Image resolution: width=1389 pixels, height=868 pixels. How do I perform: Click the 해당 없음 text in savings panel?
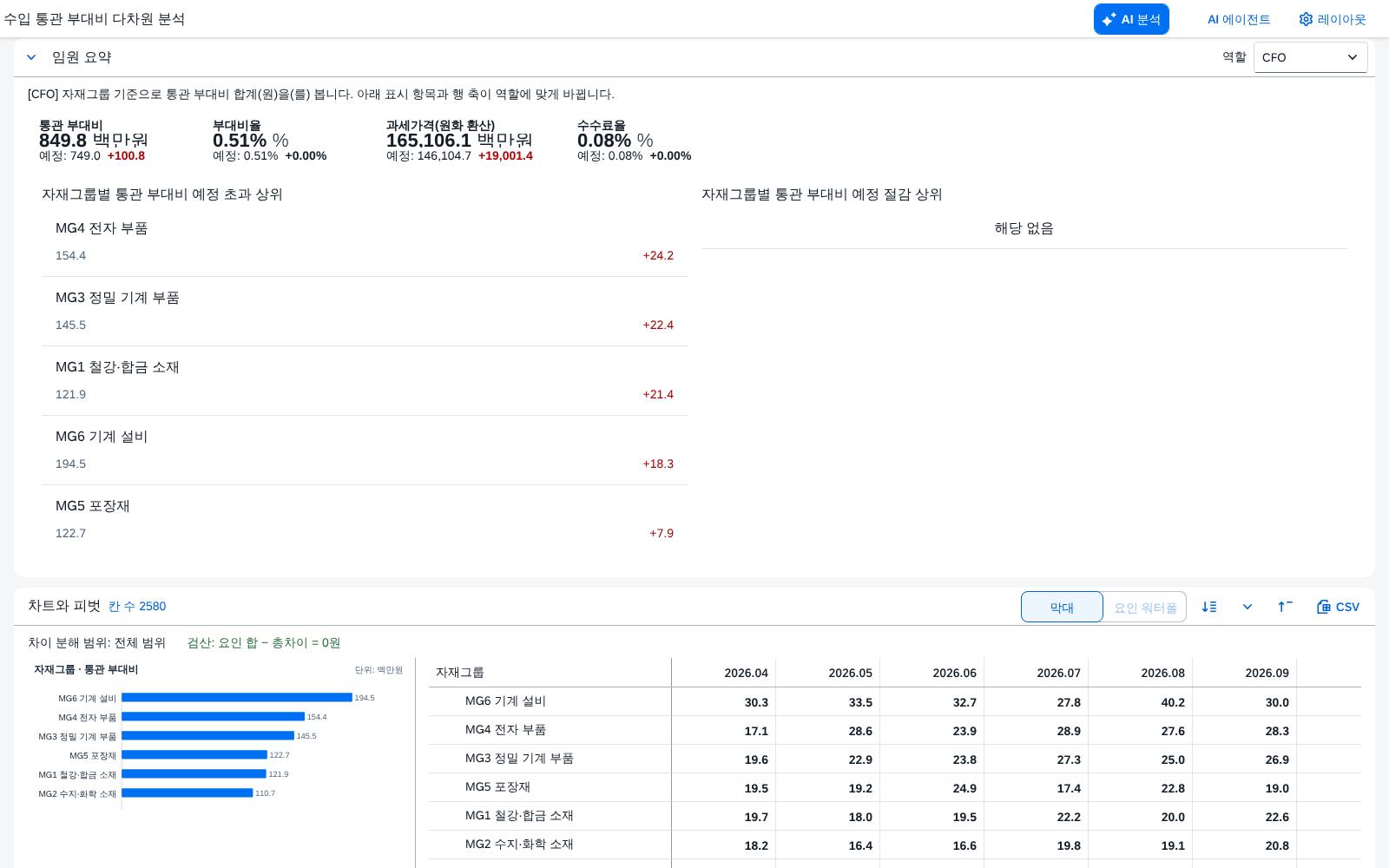pyautogui.click(x=1024, y=228)
